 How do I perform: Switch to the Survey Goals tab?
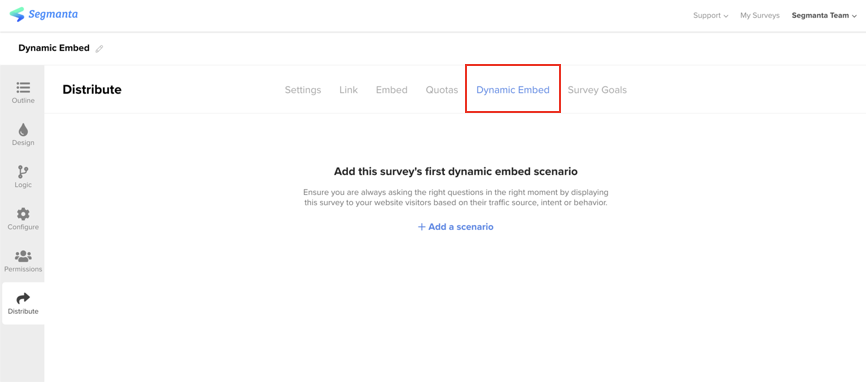tap(597, 90)
